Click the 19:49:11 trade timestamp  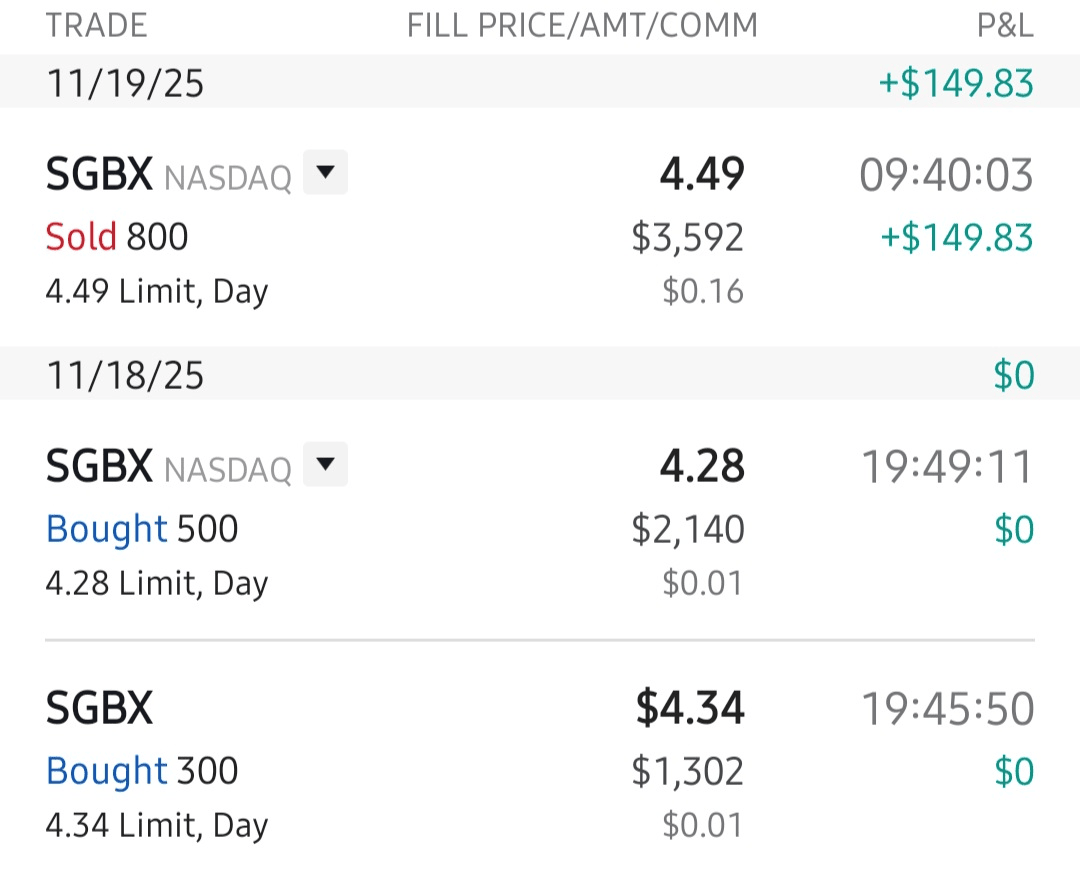pyautogui.click(x=946, y=466)
